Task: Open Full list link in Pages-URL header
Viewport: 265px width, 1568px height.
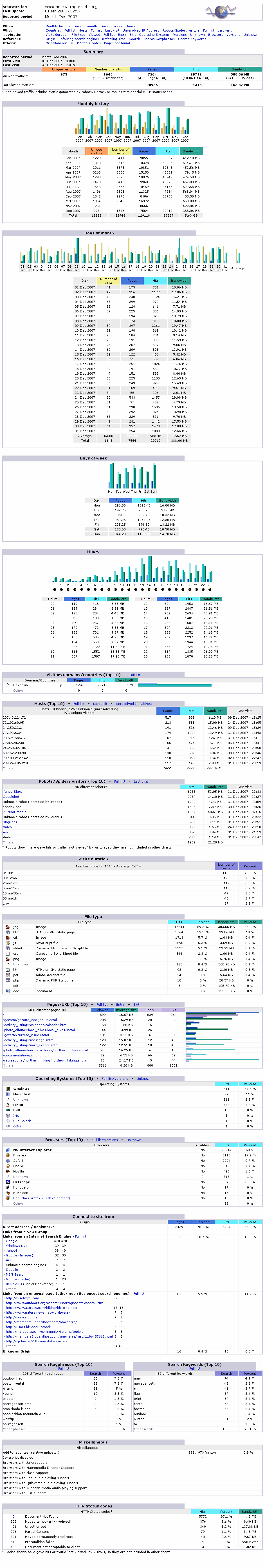Action: (102, 1004)
